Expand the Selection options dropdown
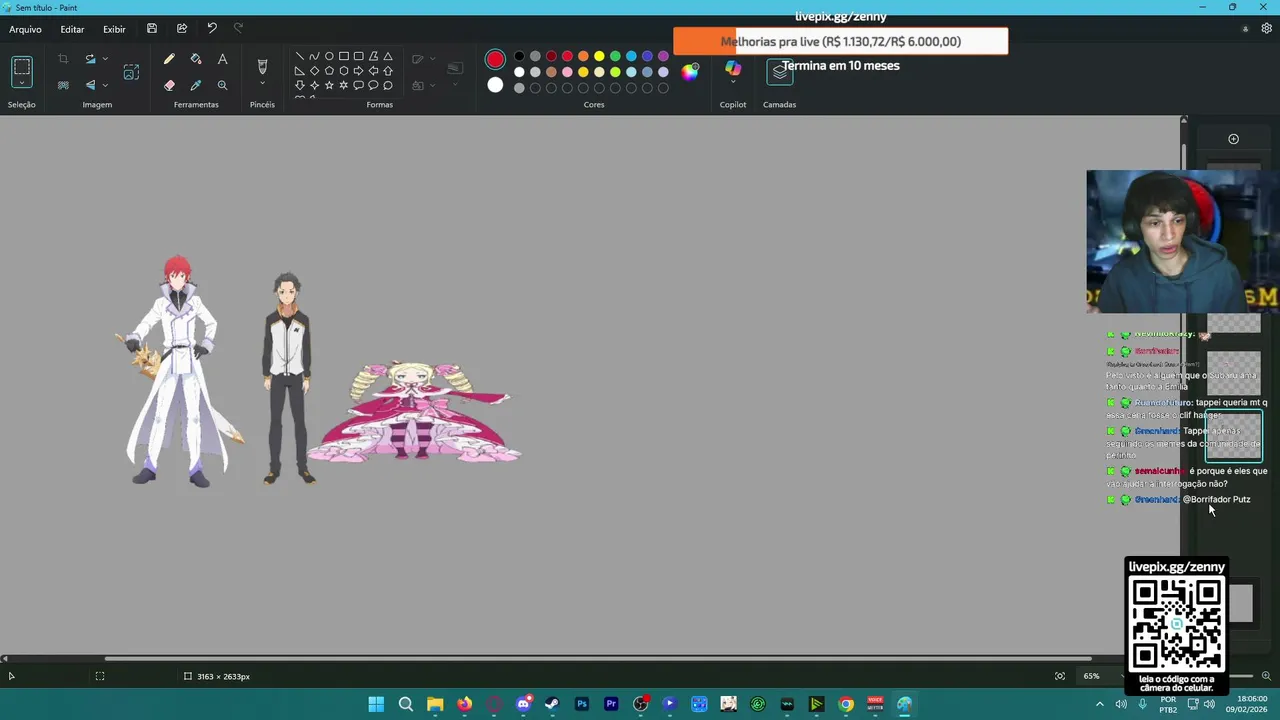 [x=22, y=84]
